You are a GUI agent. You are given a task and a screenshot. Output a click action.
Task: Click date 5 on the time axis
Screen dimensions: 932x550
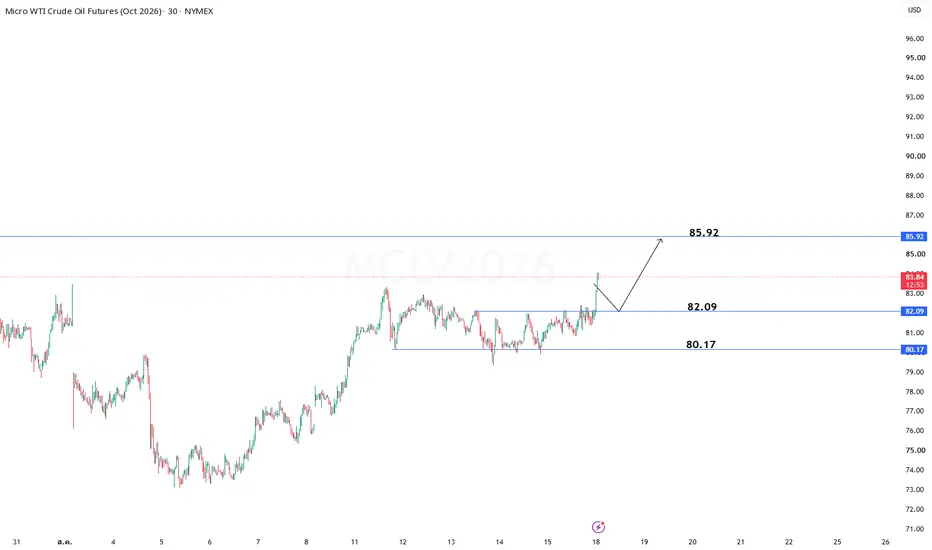161,542
